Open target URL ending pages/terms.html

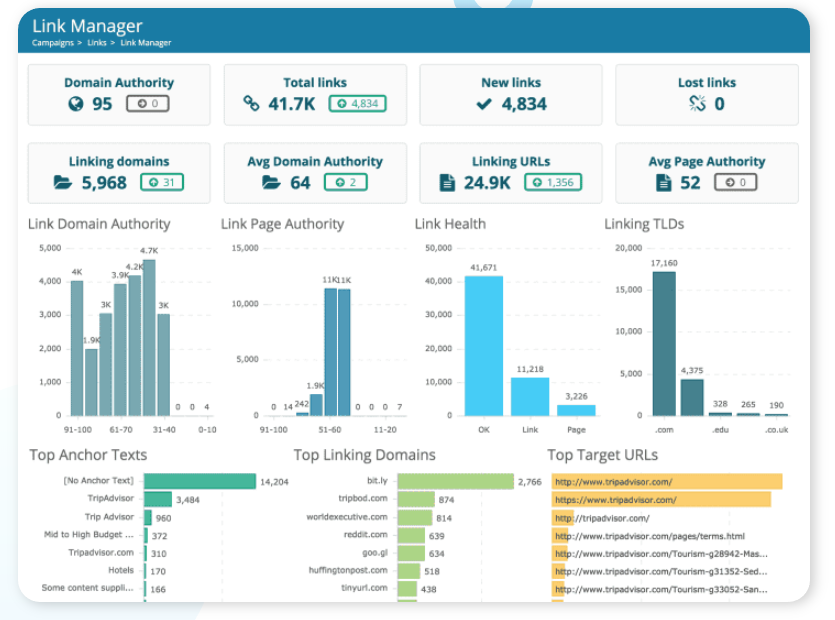650,536
